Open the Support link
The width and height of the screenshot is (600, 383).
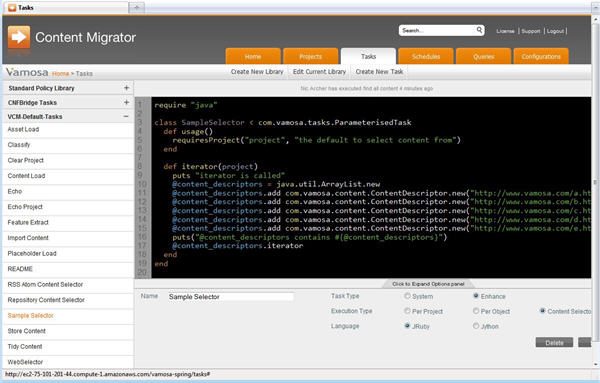(x=531, y=31)
